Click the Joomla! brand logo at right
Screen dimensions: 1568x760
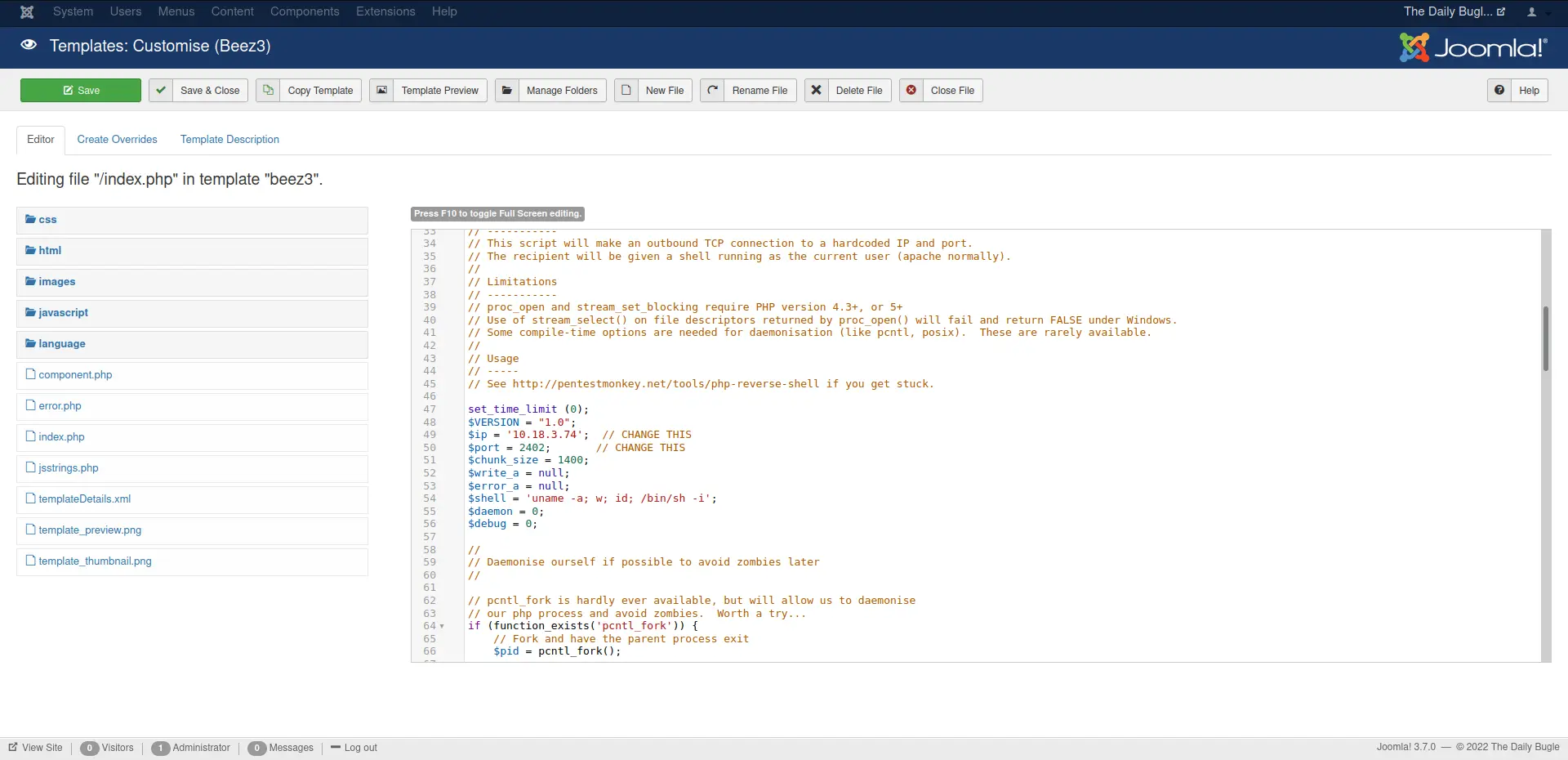pyautogui.click(x=1473, y=47)
